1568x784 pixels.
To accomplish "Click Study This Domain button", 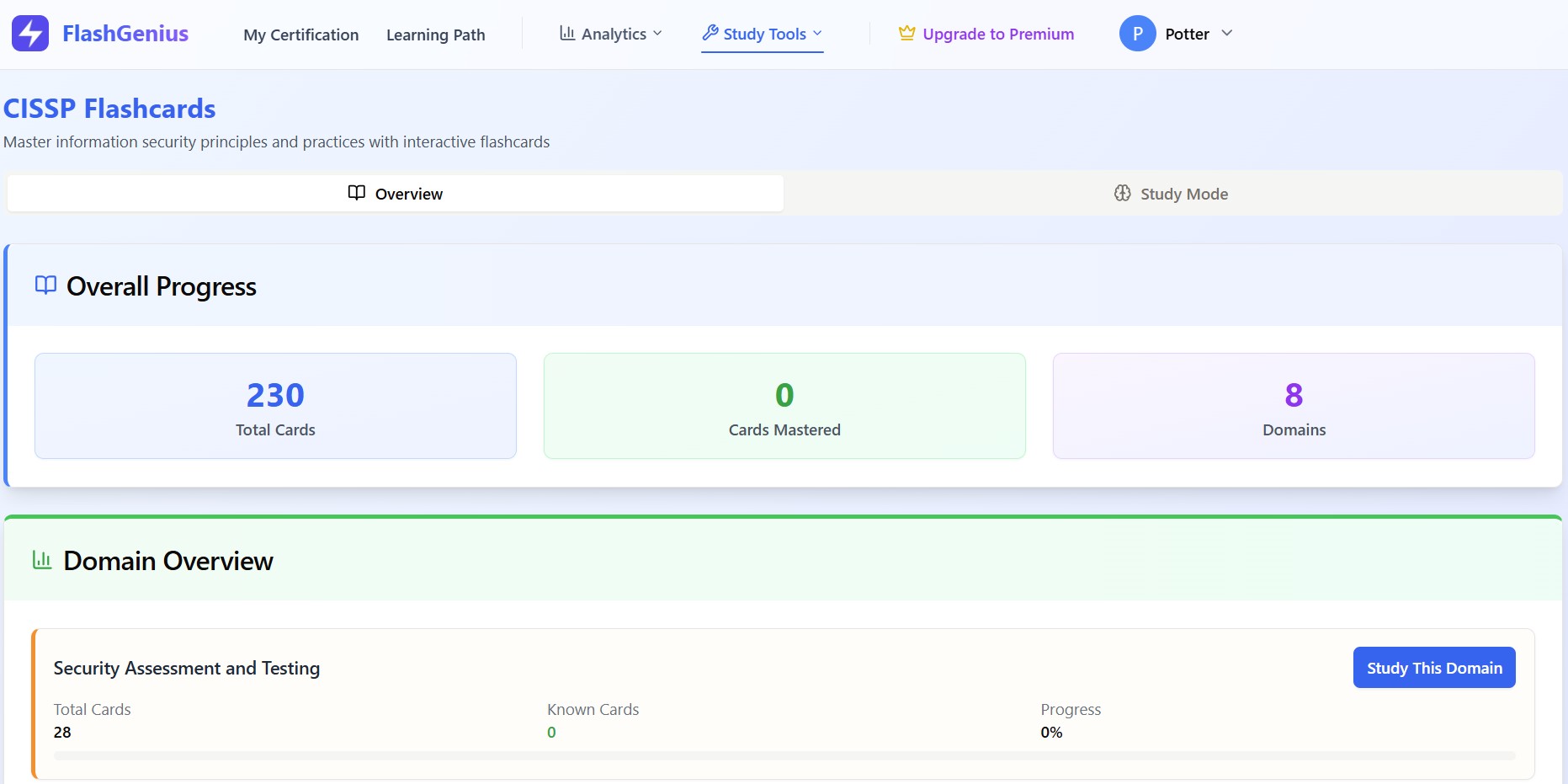I will 1434,667.
